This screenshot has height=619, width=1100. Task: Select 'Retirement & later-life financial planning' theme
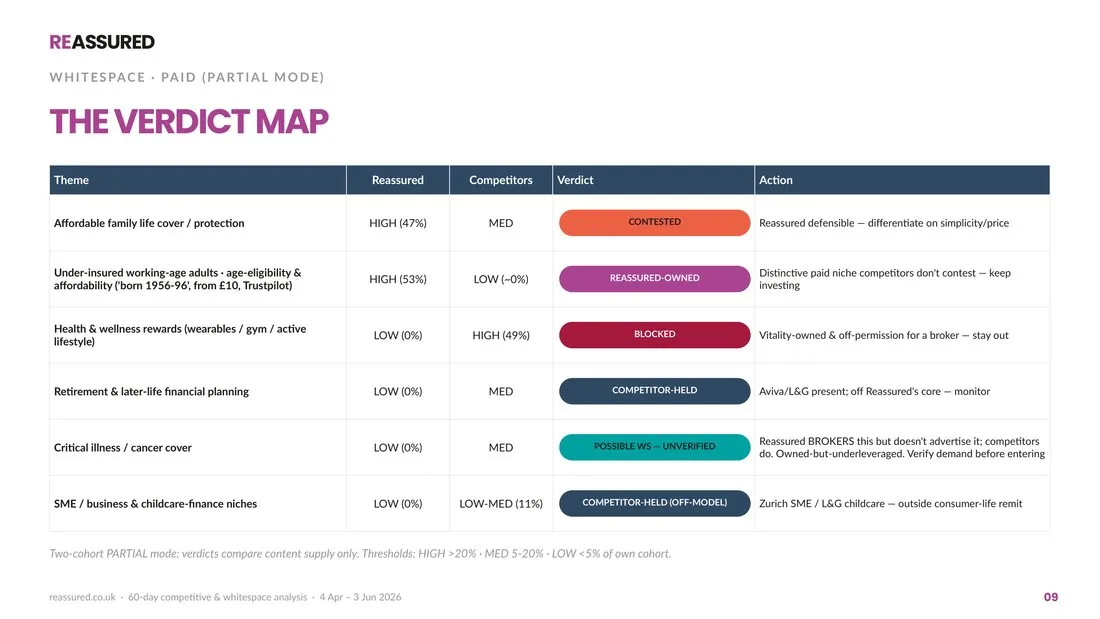coord(152,392)
